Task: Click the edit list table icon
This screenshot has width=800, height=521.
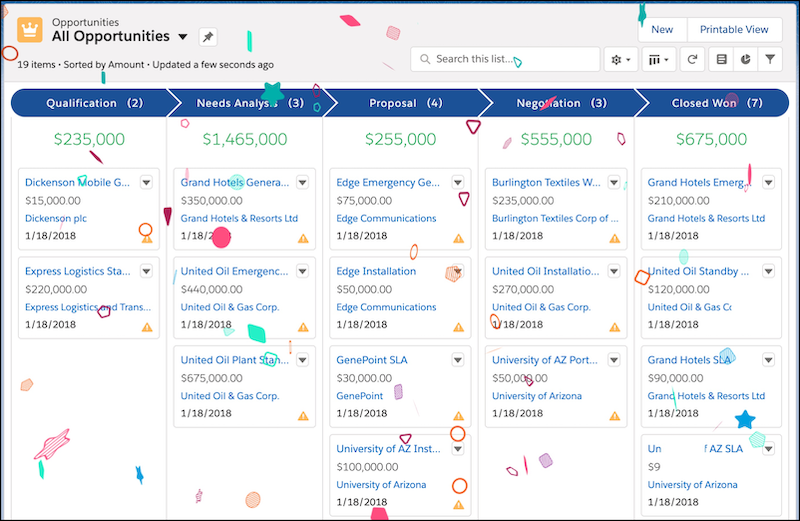Action: point(721,60)
